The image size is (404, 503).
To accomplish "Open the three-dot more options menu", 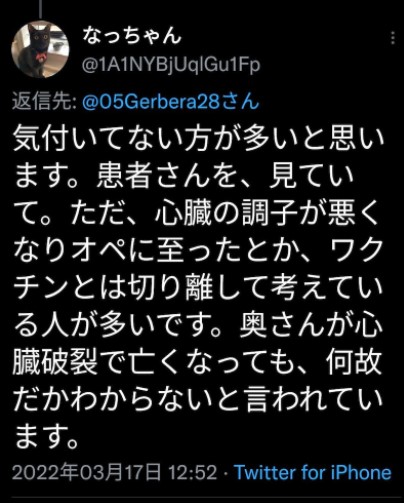I will pyautogui.click(x=393, y=38).
